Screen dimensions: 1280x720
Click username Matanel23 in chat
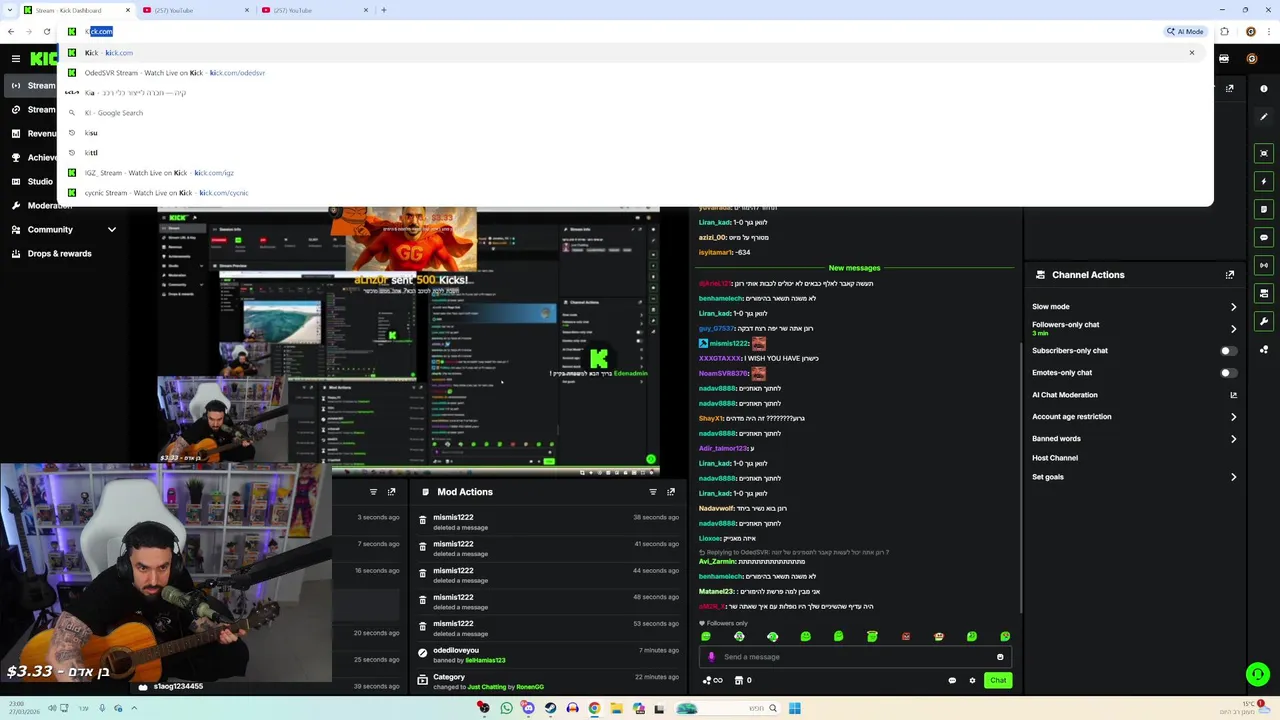(716, 592)
